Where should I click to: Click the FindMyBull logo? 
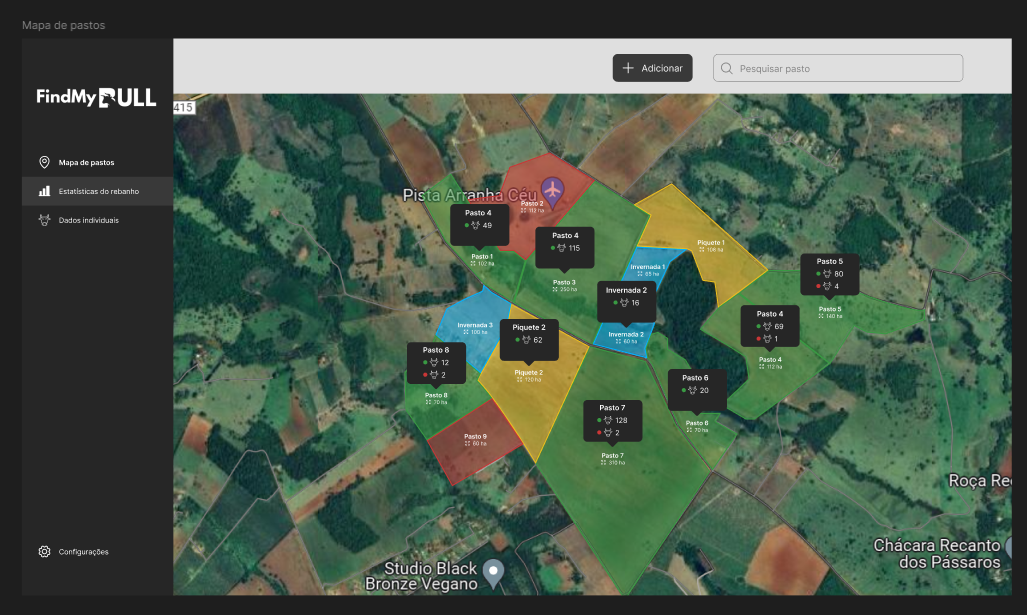tap(96, 97)
